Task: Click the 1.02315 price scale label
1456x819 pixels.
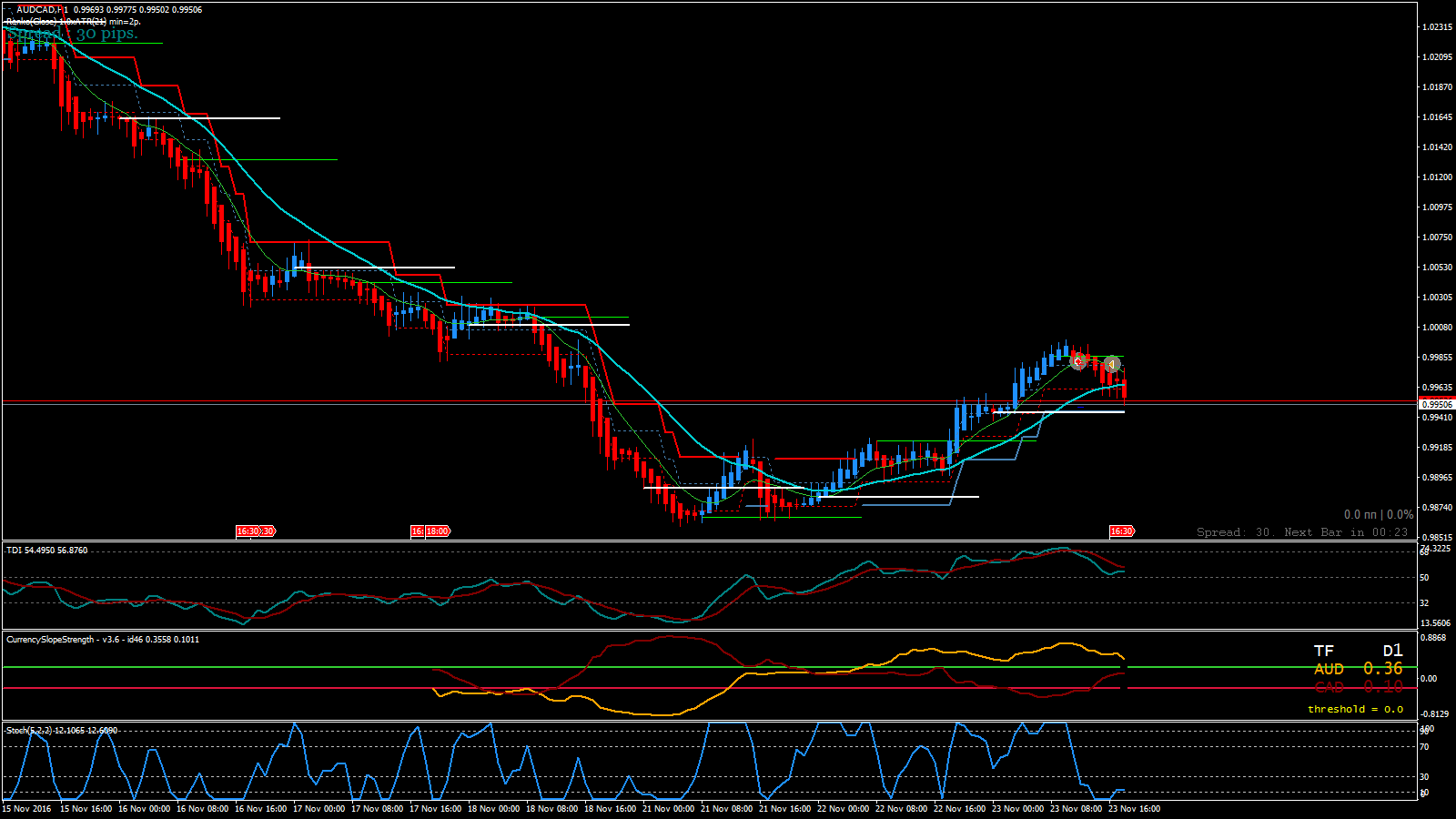Action: coord(1437,27)
